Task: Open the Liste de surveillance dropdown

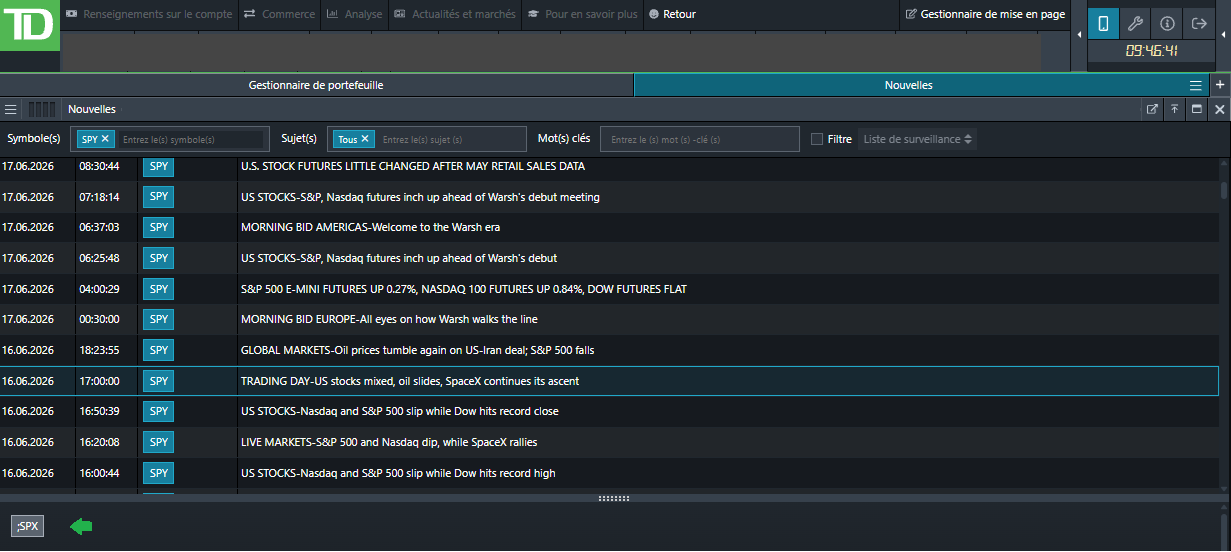Action: pyautogui.click(x=917, y=139)
